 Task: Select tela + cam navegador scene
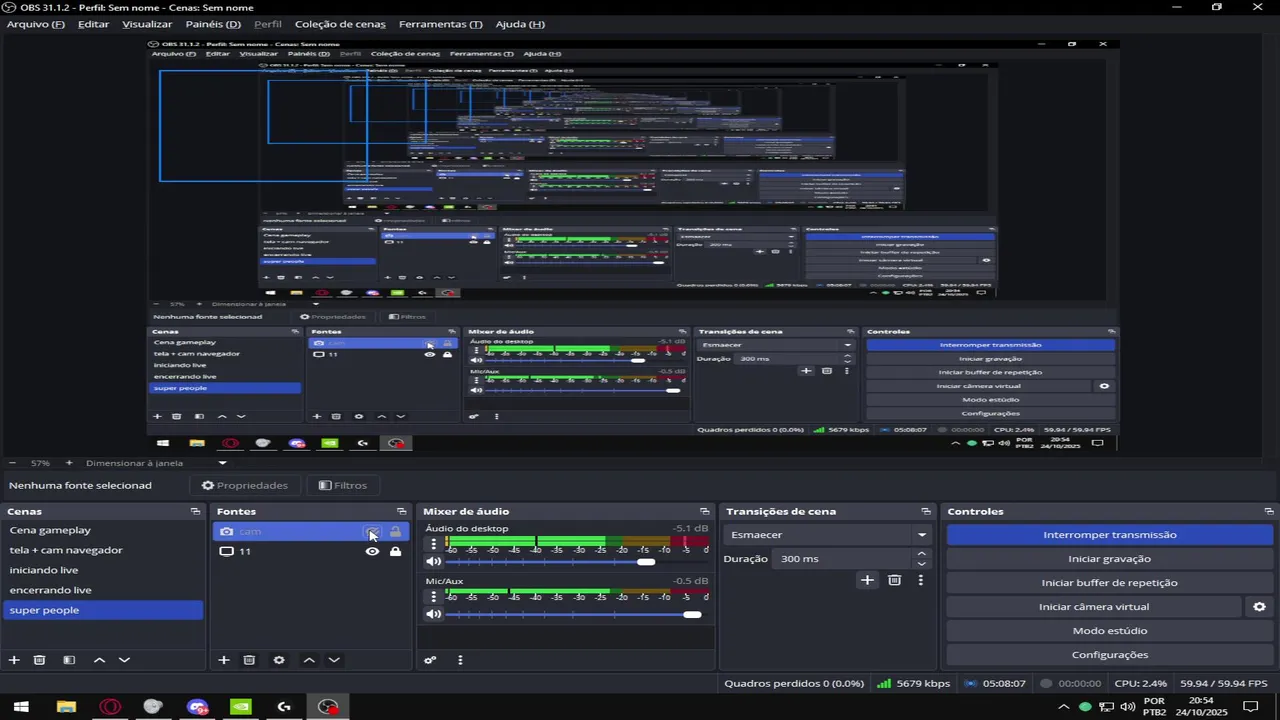pos(103,550)
